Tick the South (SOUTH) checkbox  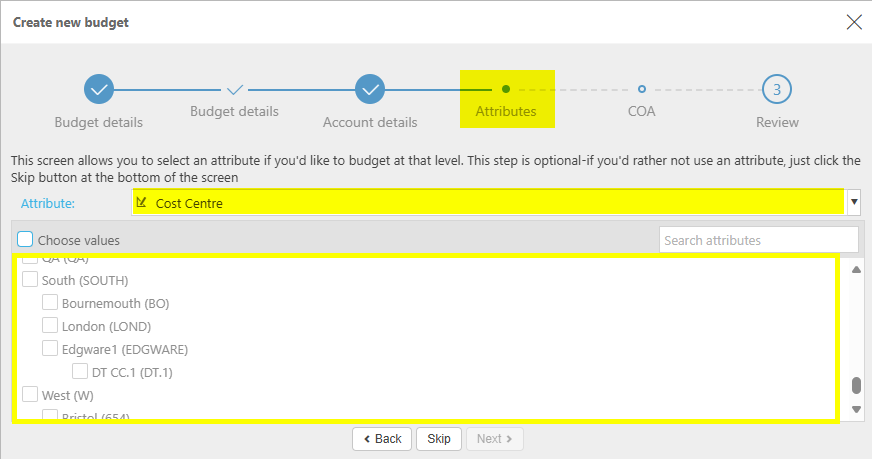pos(30,280)
